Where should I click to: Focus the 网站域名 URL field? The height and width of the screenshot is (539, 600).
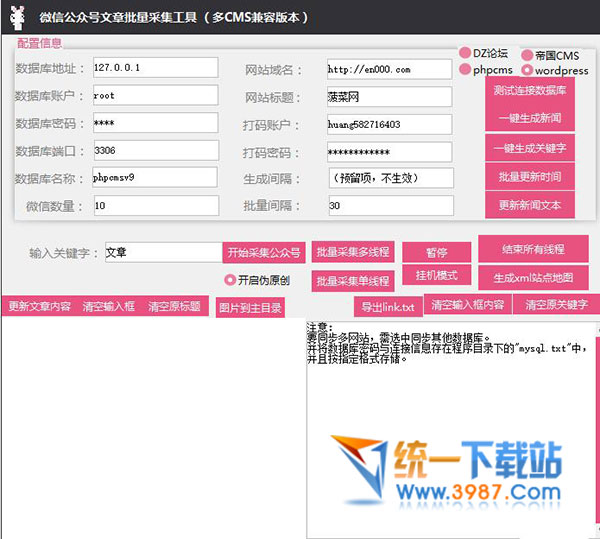[x=390, y=69]
